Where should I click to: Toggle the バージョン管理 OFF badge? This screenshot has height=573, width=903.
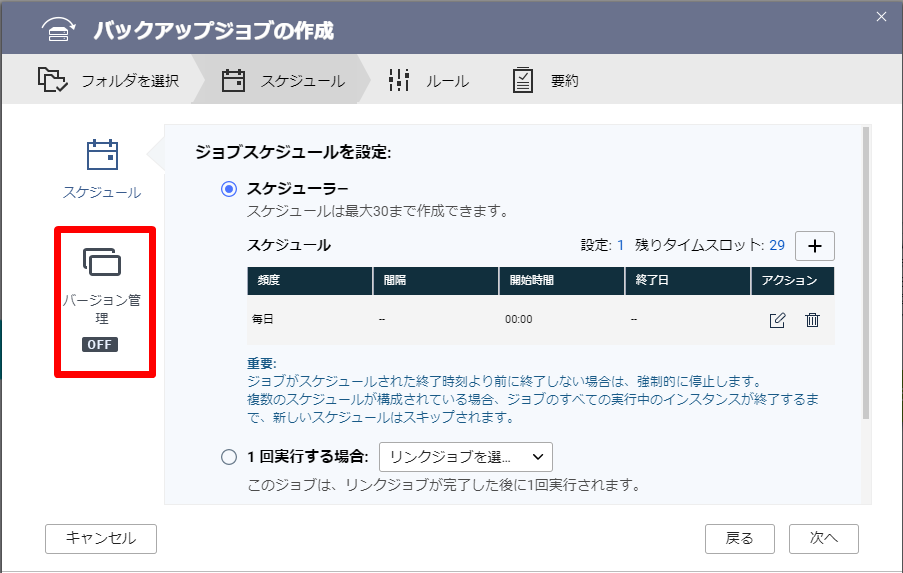point(100,344)
